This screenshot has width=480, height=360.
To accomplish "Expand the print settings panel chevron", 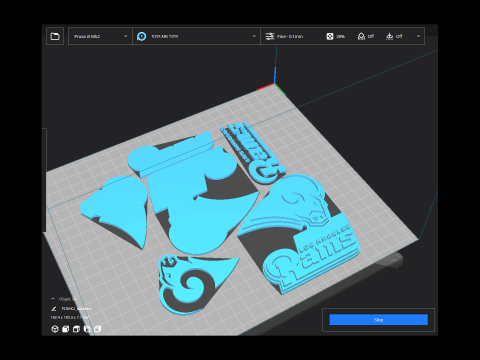I will (418, 36).
